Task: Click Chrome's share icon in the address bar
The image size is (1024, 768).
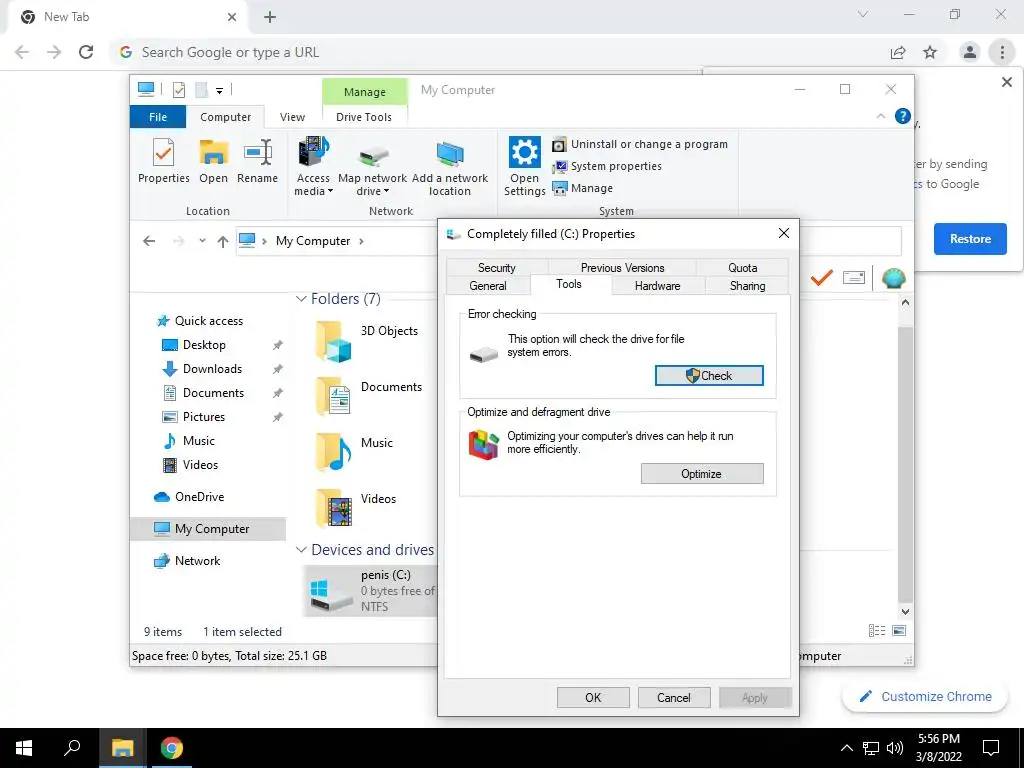Action: 898,52
